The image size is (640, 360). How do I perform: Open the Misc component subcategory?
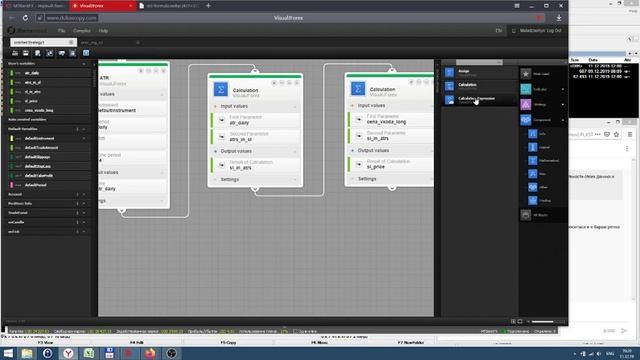533,174
